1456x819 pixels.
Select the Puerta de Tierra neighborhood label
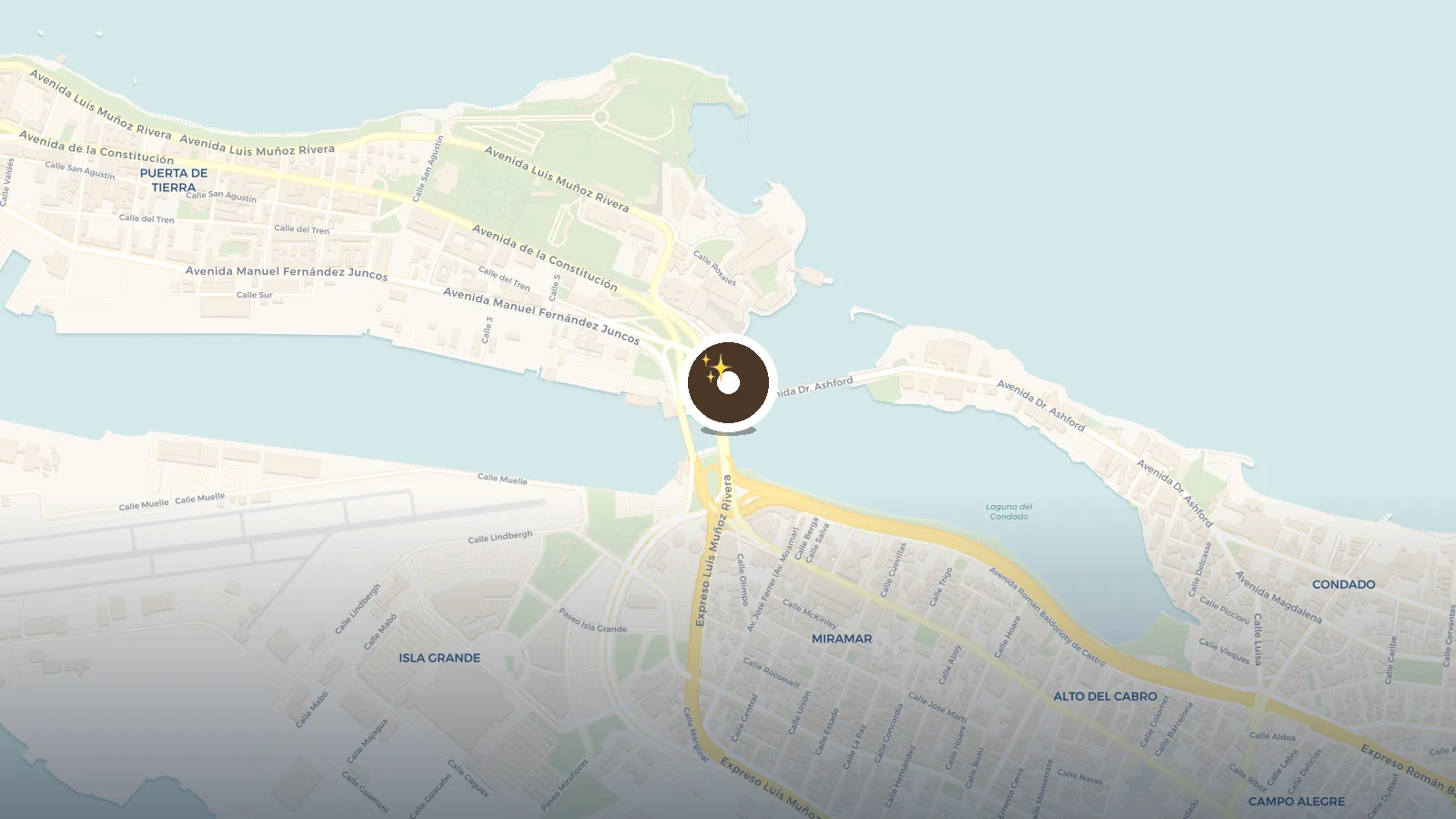pyautogui.click(x=174, y=180)
